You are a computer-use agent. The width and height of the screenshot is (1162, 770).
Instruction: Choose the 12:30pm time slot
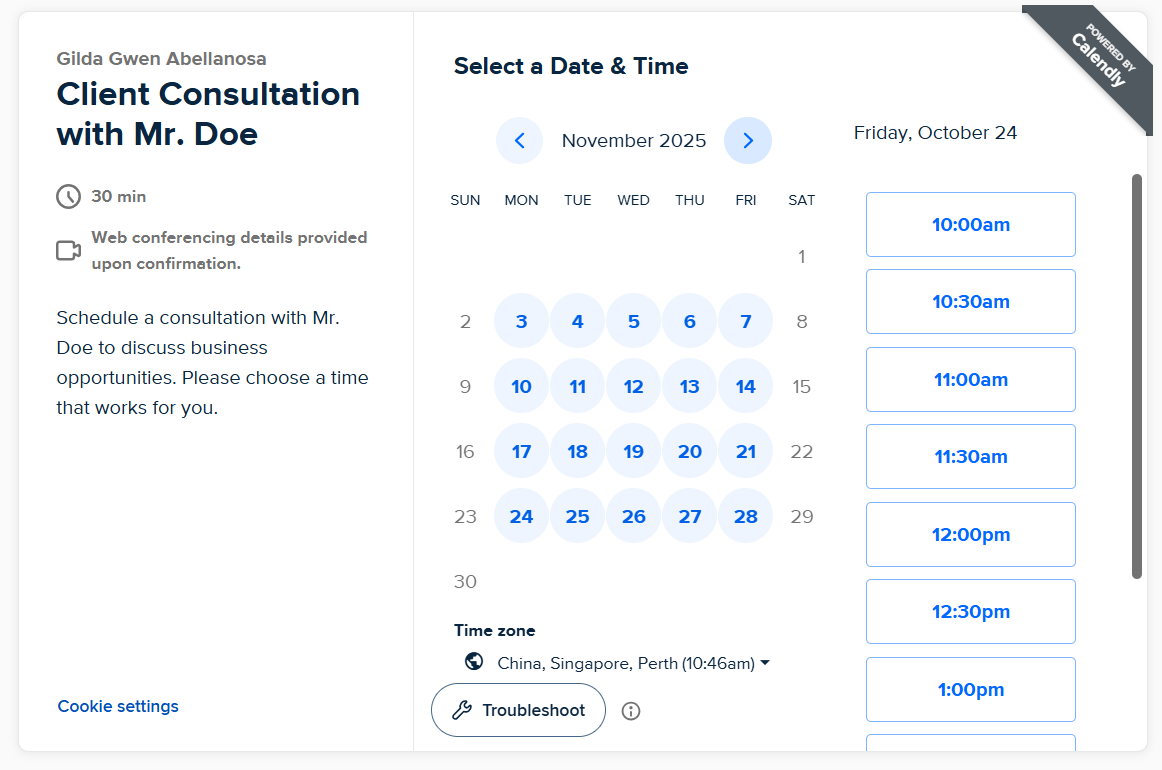click(x=970, y=612)
